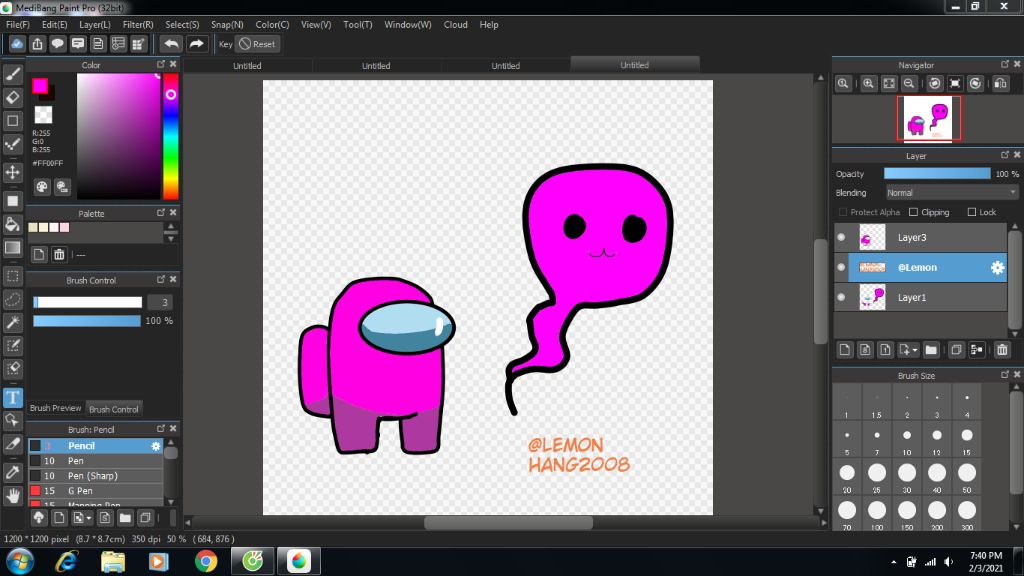Select the rectangular Select tool
The width and height of the screenshot is (1024, 576).
12,276
